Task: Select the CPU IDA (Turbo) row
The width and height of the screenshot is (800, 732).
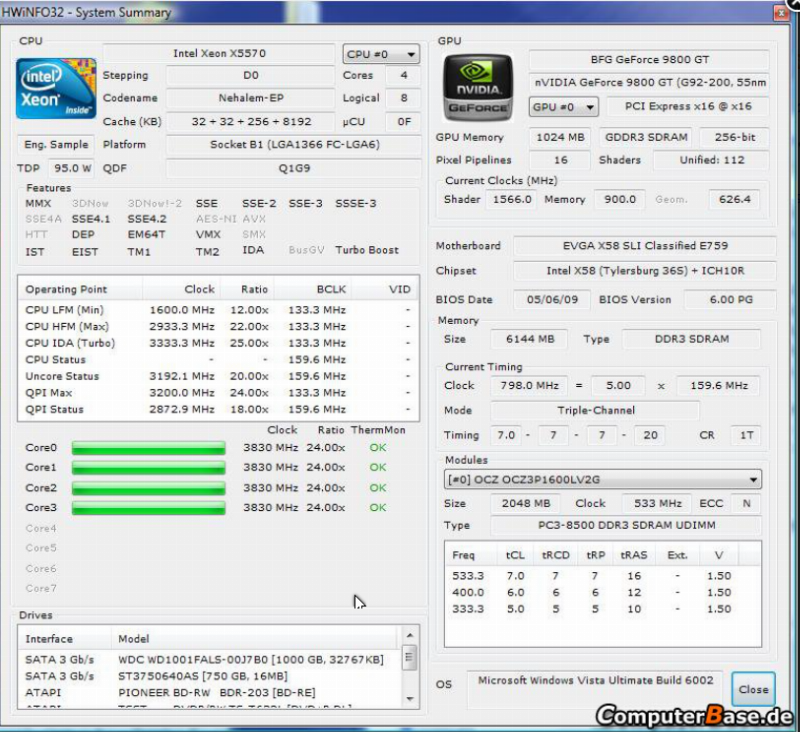Action: point(218,343)
